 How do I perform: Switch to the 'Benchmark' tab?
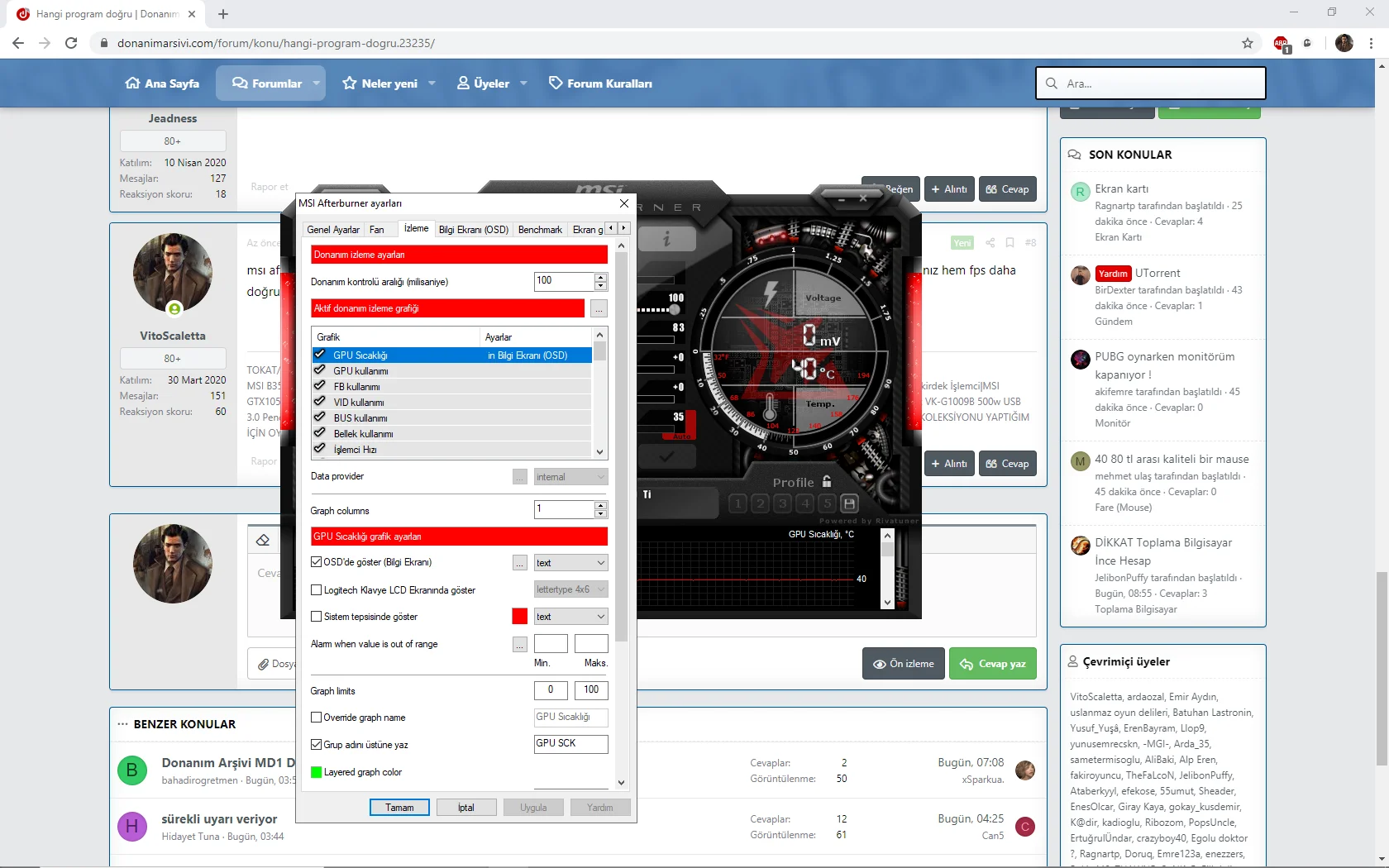point(540,230)
